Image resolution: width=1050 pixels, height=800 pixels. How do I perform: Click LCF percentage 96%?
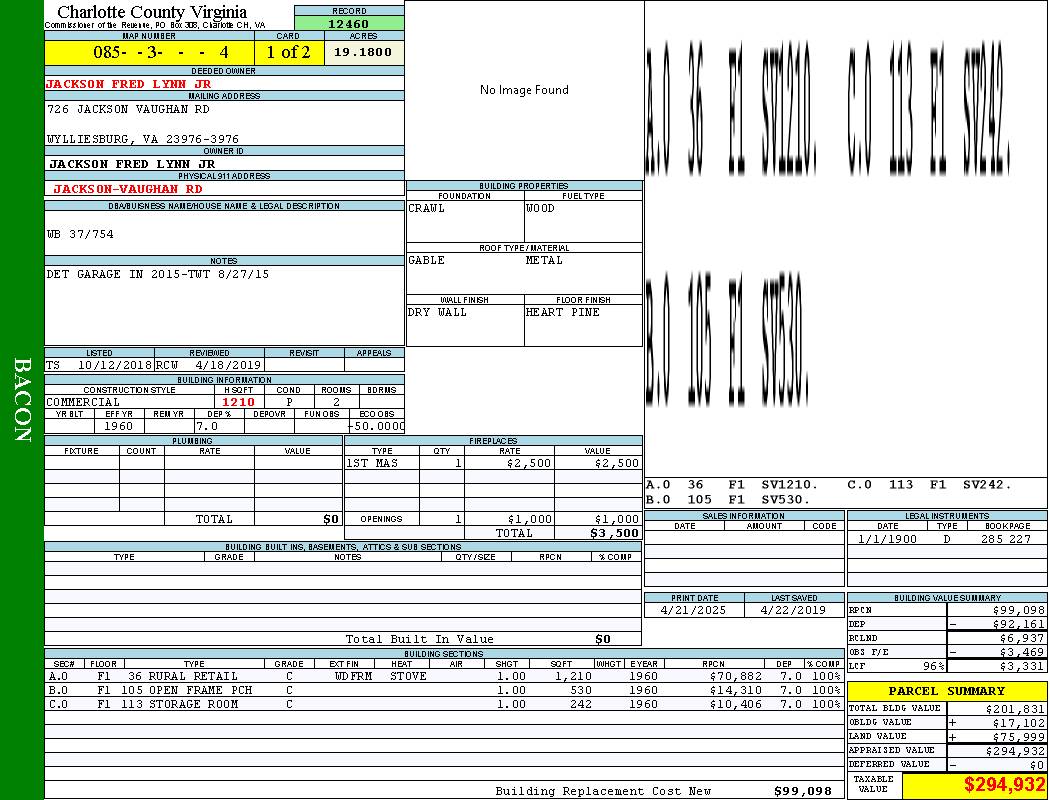(933, 666)
